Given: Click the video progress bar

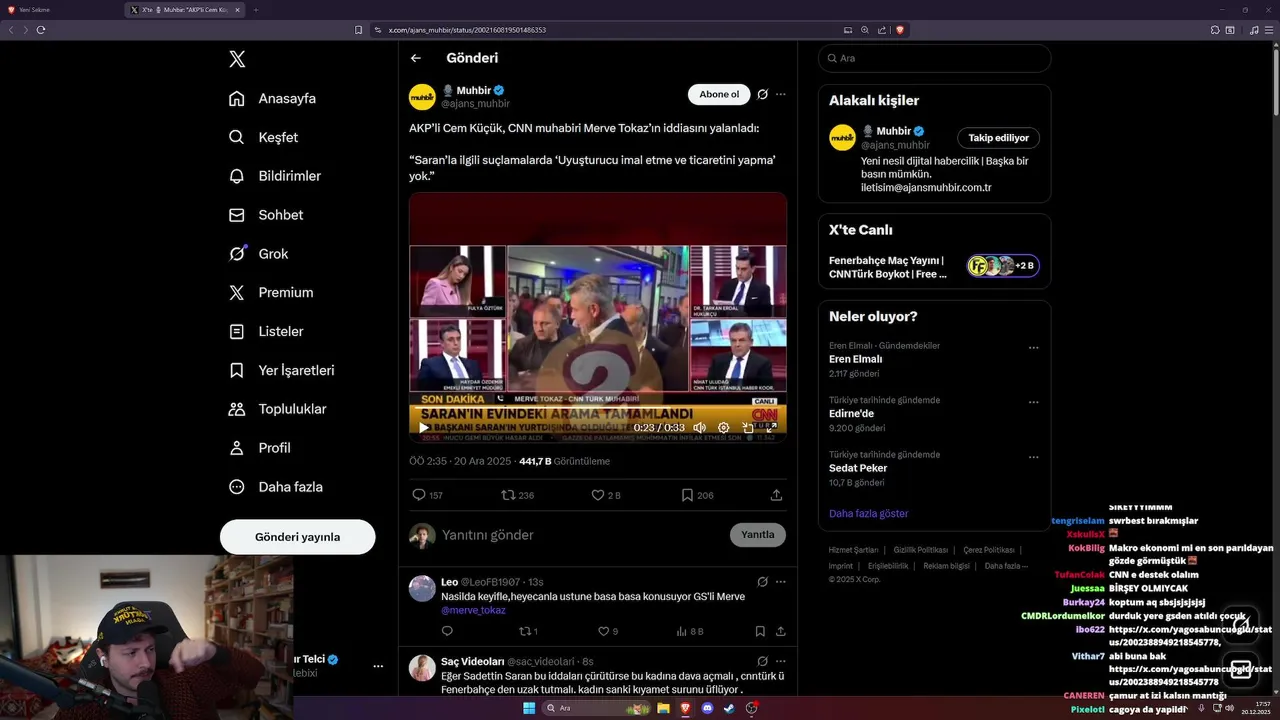Looking at the screenshot, I should [x=598, y=407].
